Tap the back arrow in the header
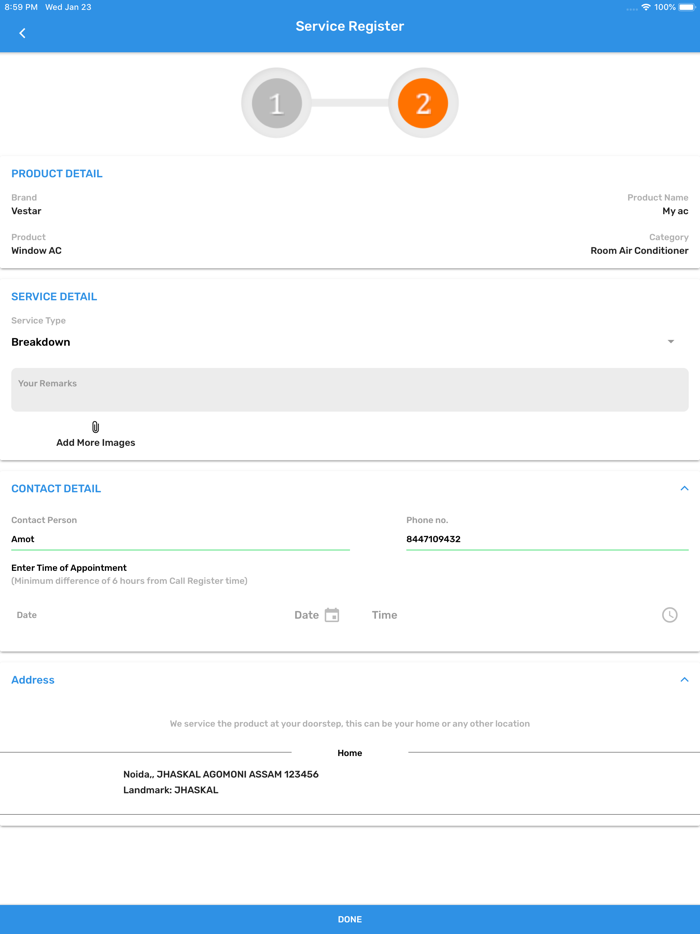This screenshot has height=934, width=700. [21, 32]
